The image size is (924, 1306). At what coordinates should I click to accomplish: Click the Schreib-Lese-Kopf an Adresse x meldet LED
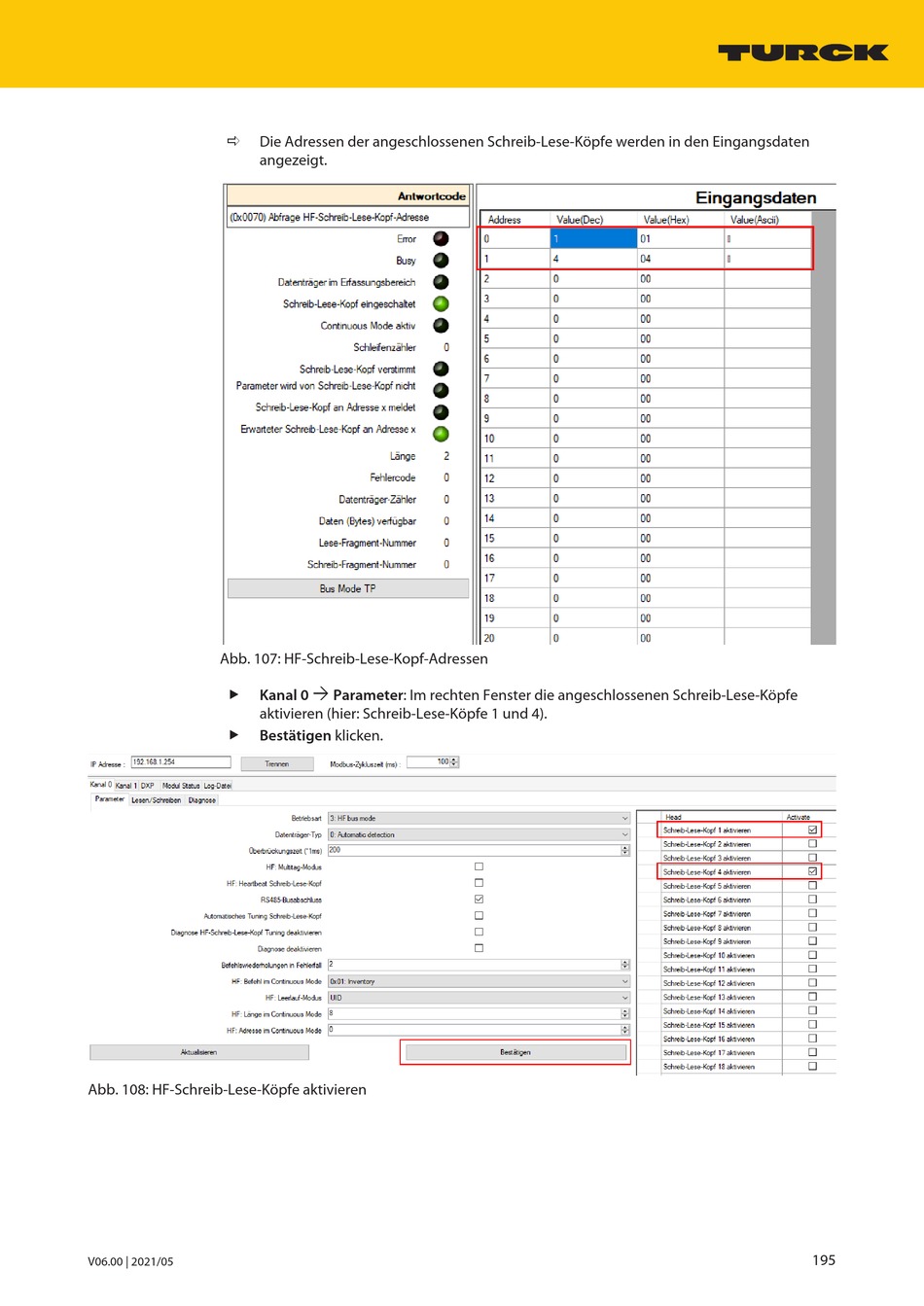(441, 412)
